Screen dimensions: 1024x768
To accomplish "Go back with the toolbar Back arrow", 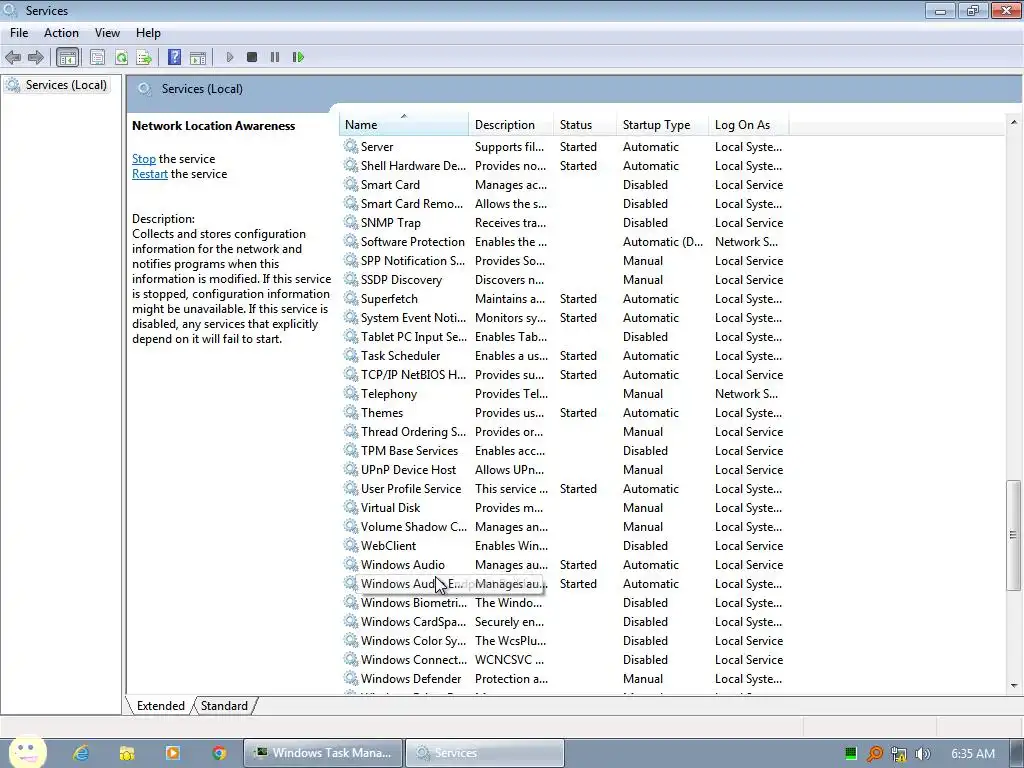I will pyautogui.click(x=13, y=57).
